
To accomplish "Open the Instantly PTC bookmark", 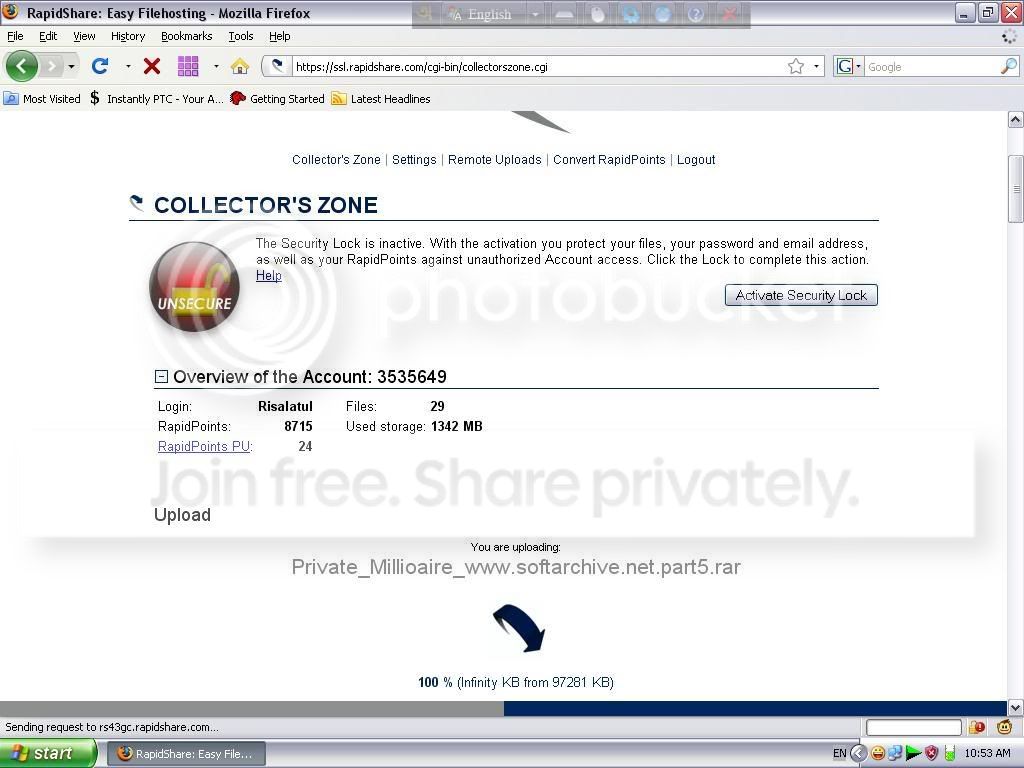I will (x=157, y=99).
